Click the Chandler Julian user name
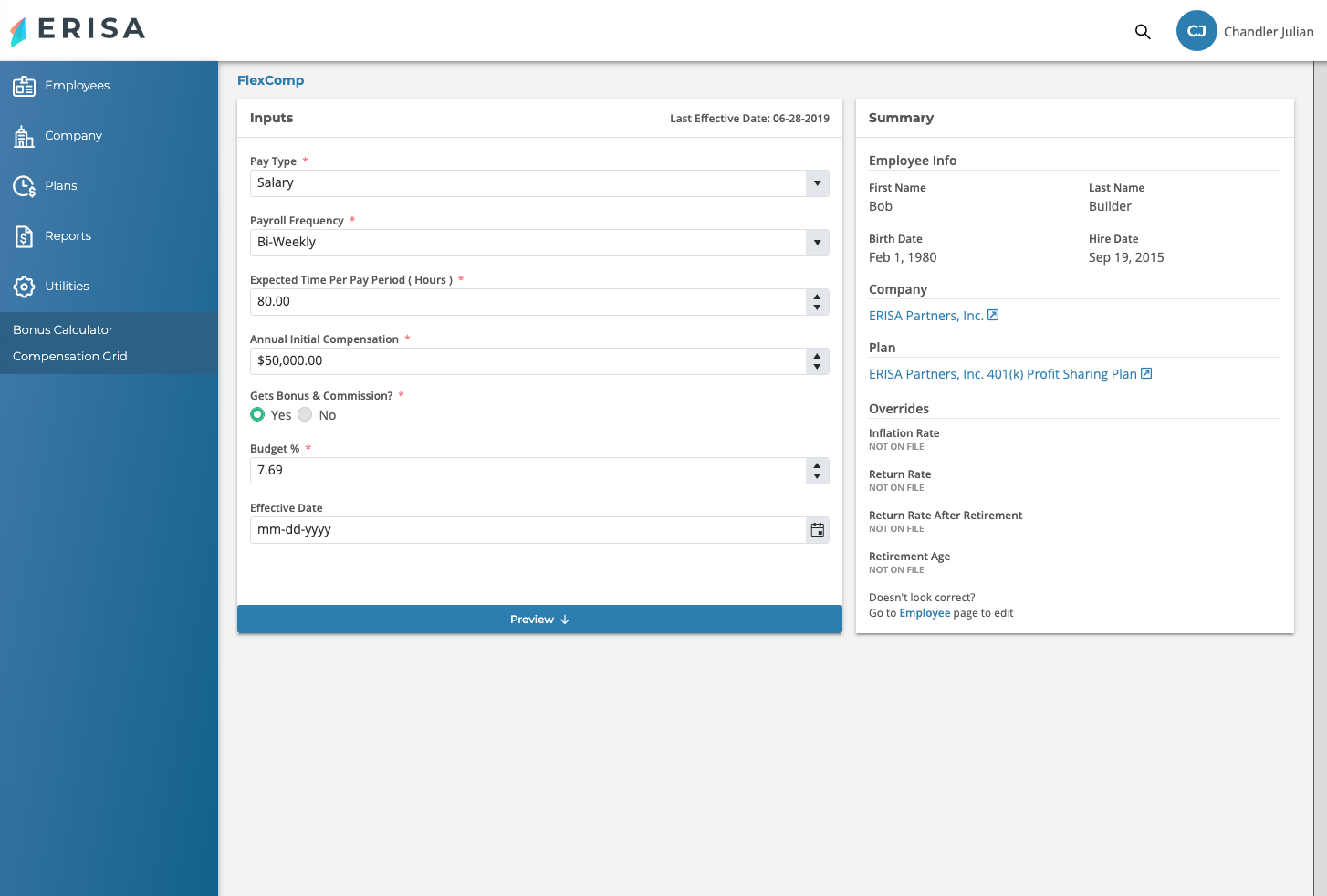 [x=1269, y=32]
